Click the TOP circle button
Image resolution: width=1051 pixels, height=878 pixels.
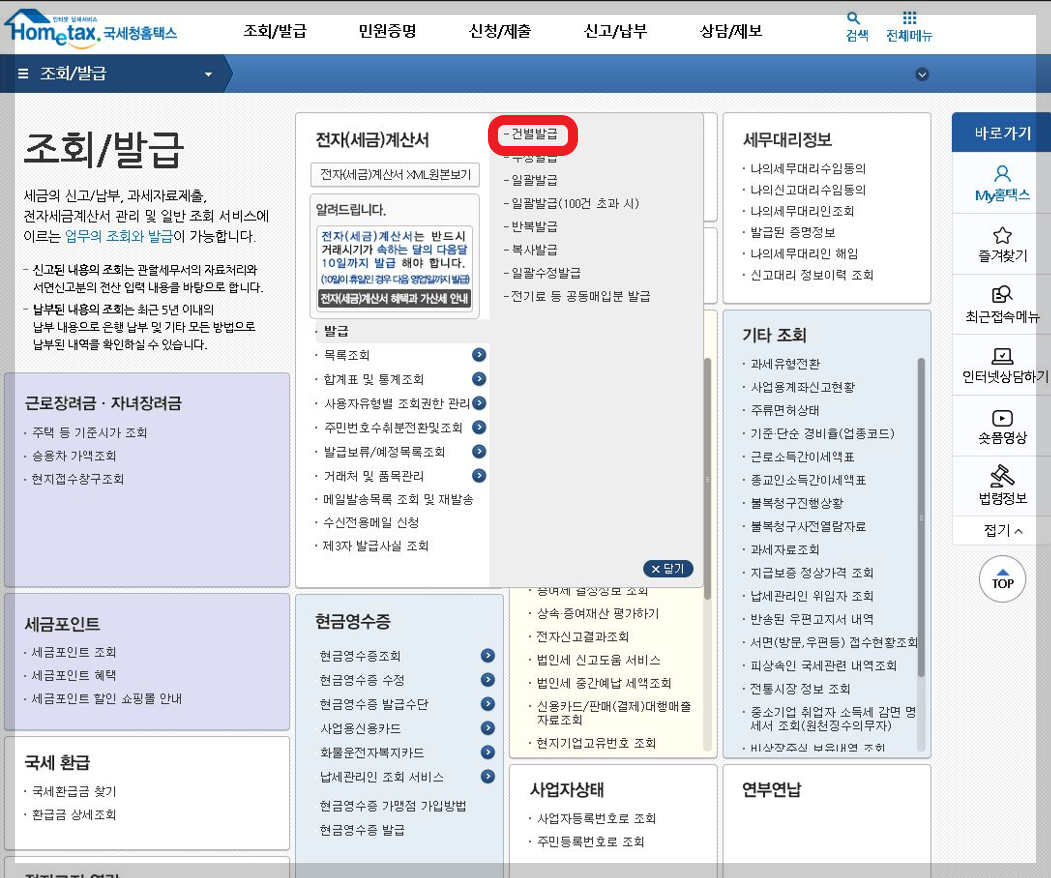pyautogui.click(x=1001, y=579)
